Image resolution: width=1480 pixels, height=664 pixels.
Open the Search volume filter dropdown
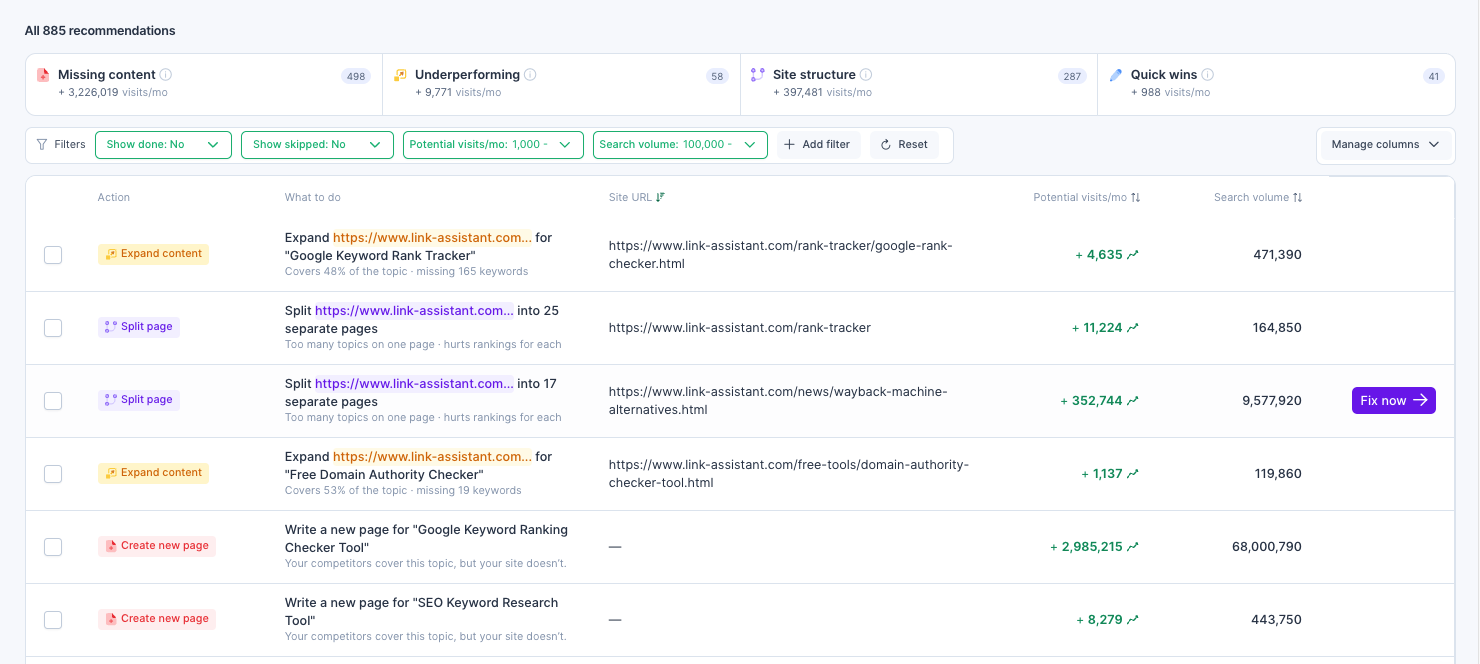[x=680, y=144]
